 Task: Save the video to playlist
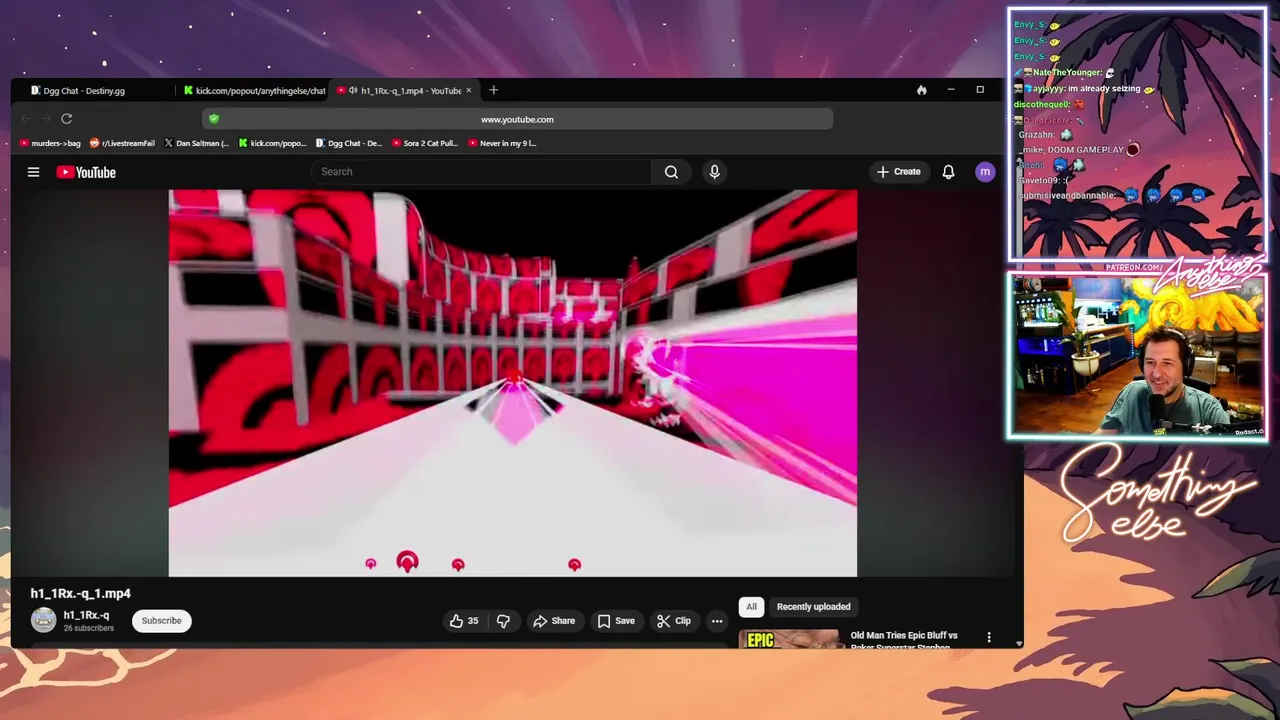tap(616, 621)
